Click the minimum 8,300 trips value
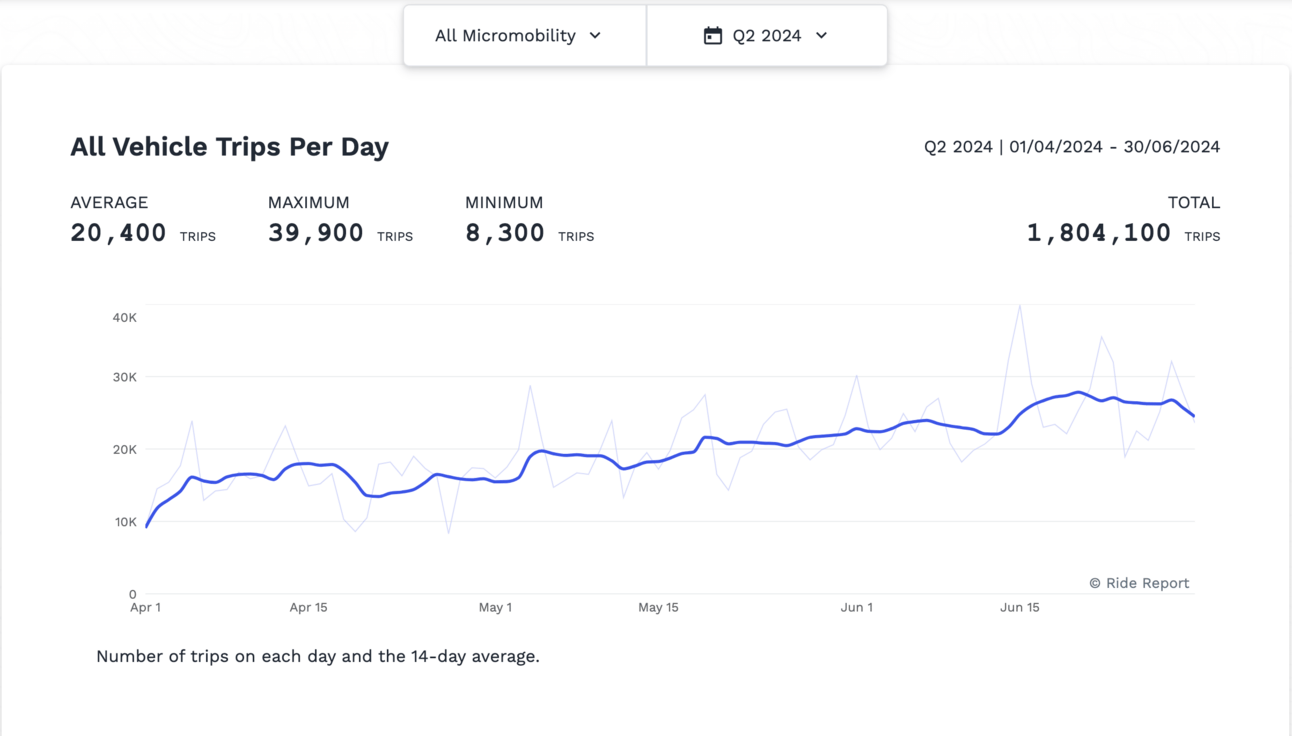Viewport: 1292px width, 736px height. (x=504, y=233)
